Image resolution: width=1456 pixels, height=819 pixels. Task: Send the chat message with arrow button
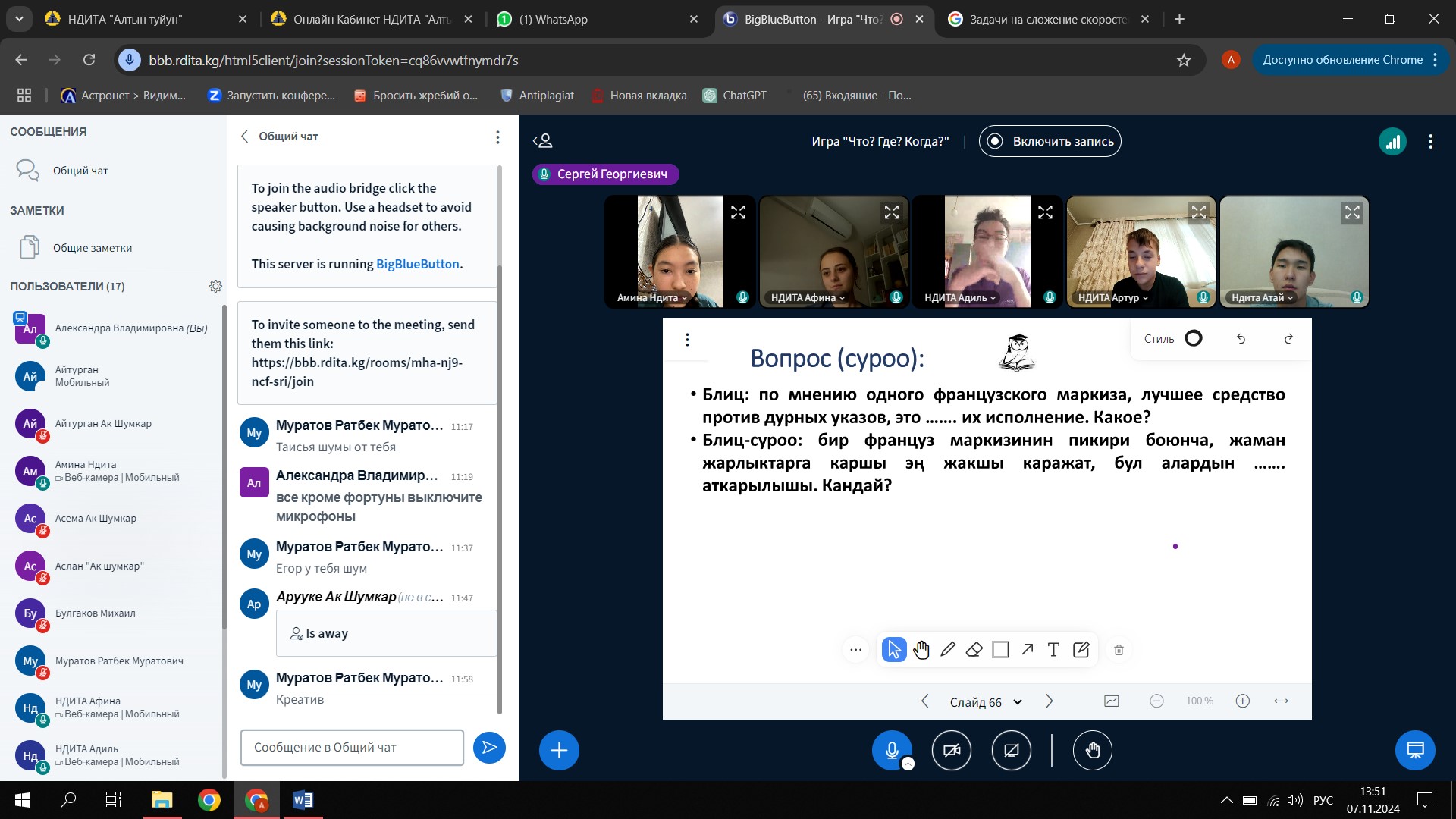click(489, 748)
